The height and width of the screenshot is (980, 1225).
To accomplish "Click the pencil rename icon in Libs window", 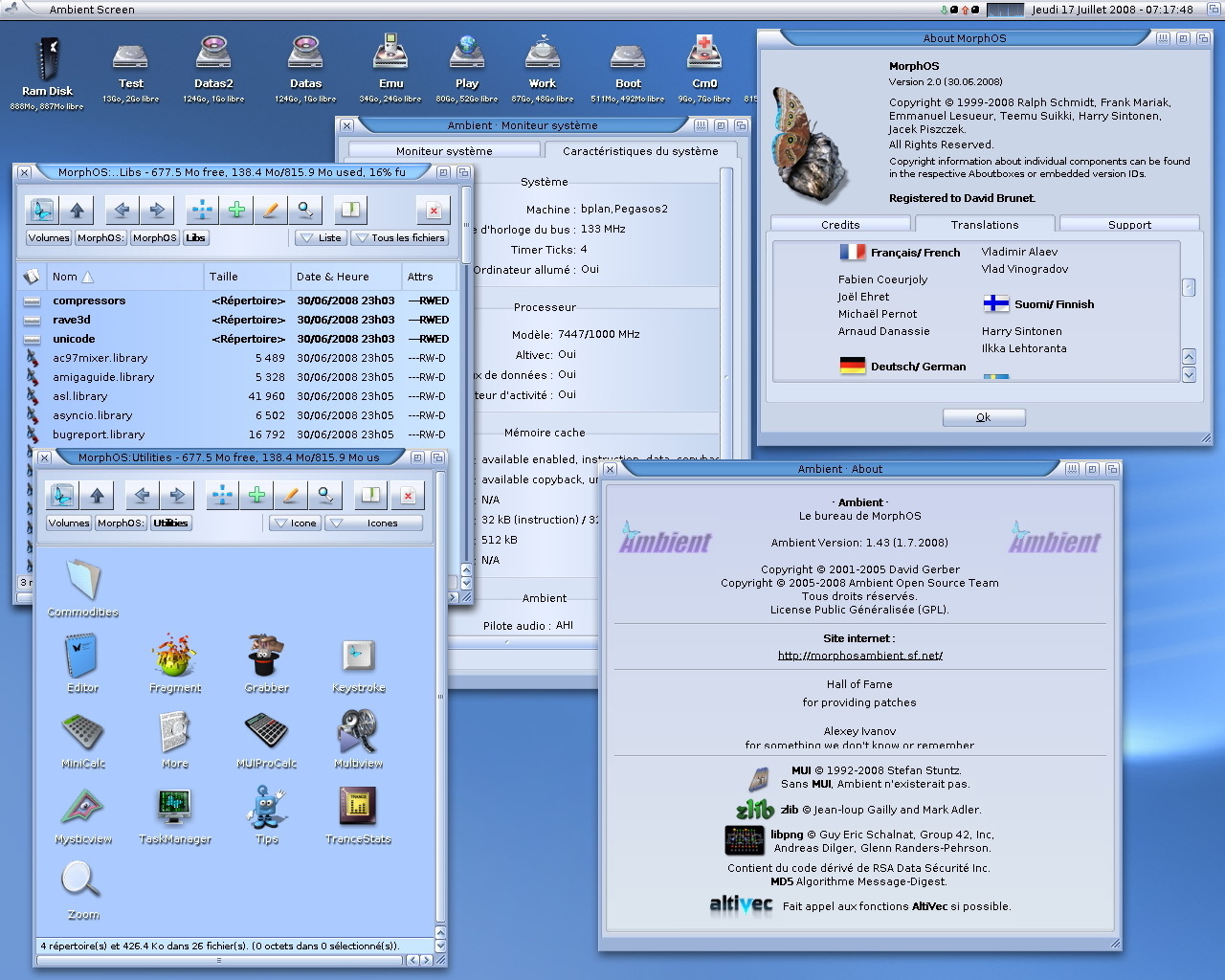I will 272,210.
